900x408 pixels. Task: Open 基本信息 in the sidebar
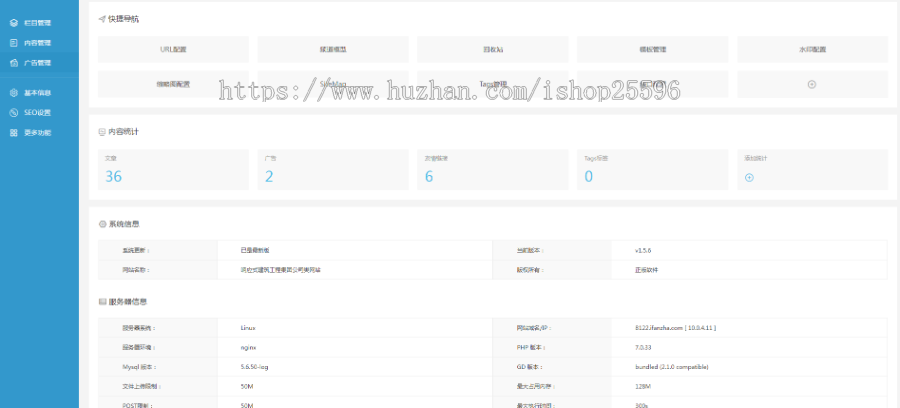37,93
